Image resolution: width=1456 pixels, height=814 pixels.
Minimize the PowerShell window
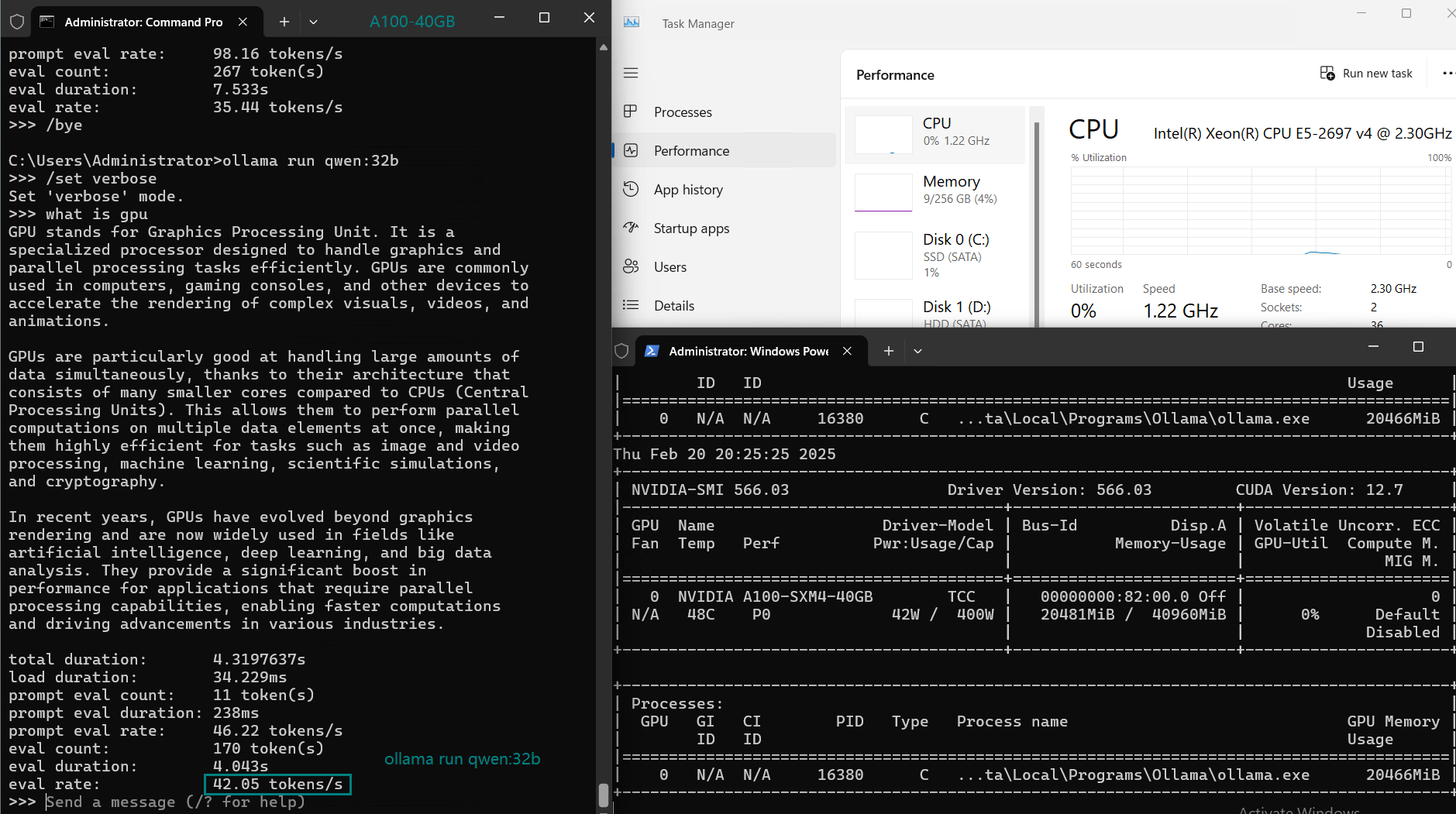pos(1373,346)
